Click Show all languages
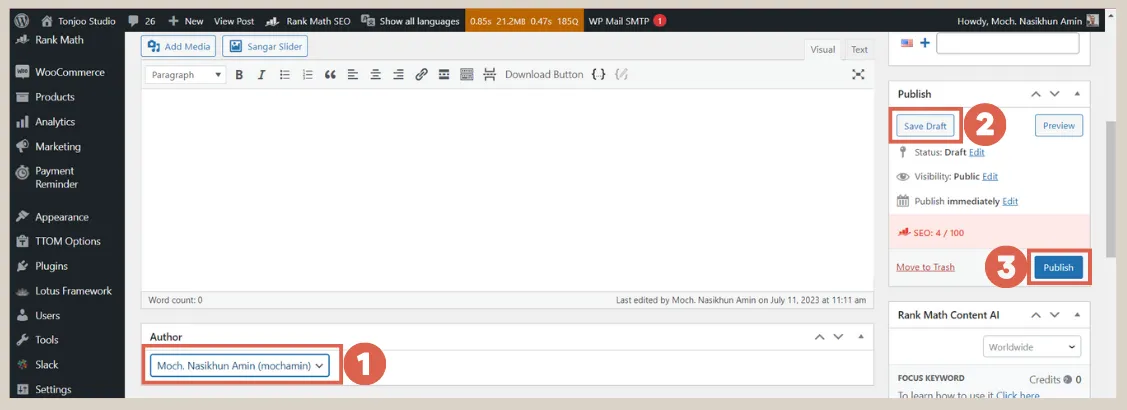The height and width of the screenshot is (410, 1127). pos(410,21)
